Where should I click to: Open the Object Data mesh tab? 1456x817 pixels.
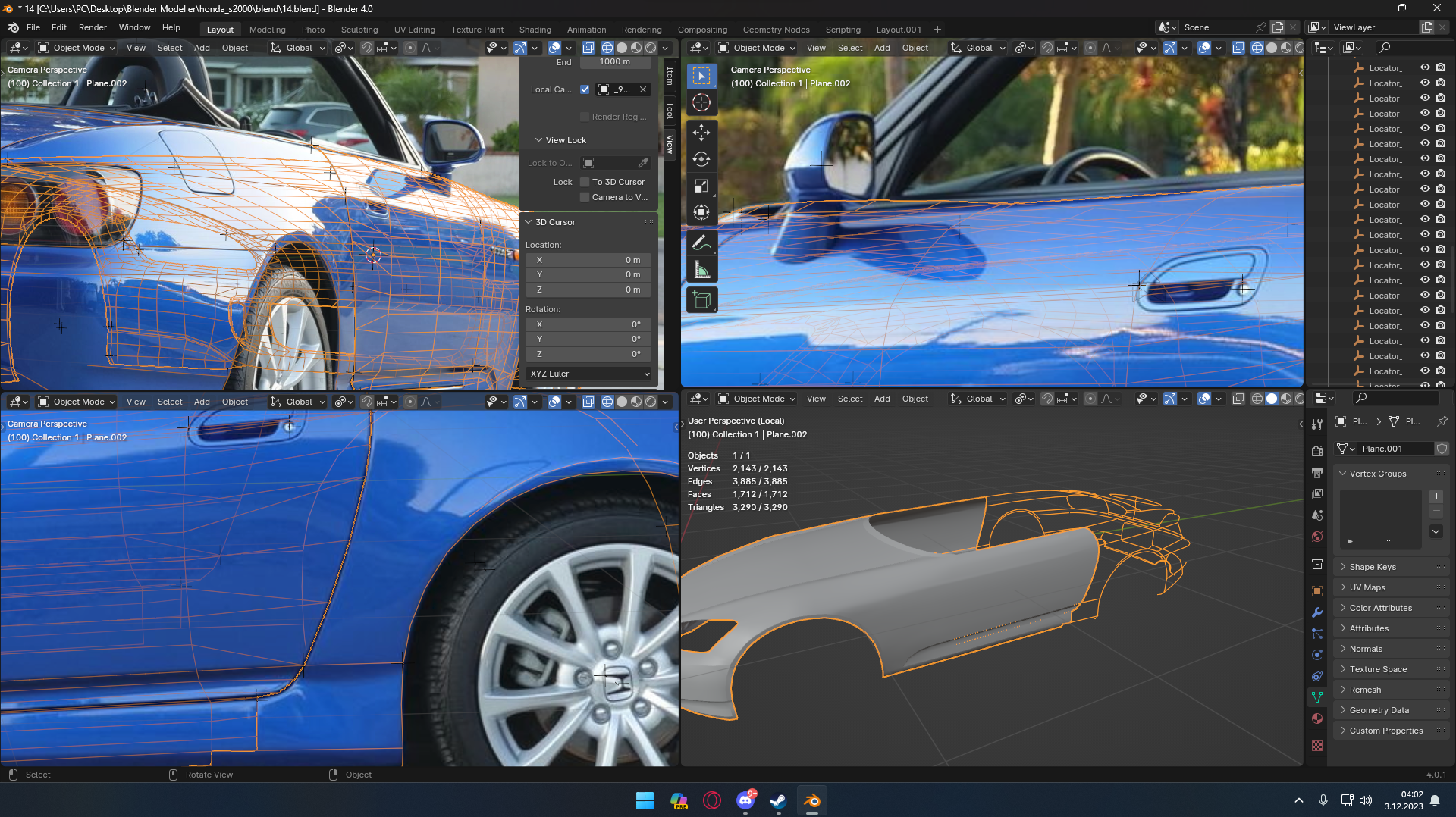(1317, 697)
